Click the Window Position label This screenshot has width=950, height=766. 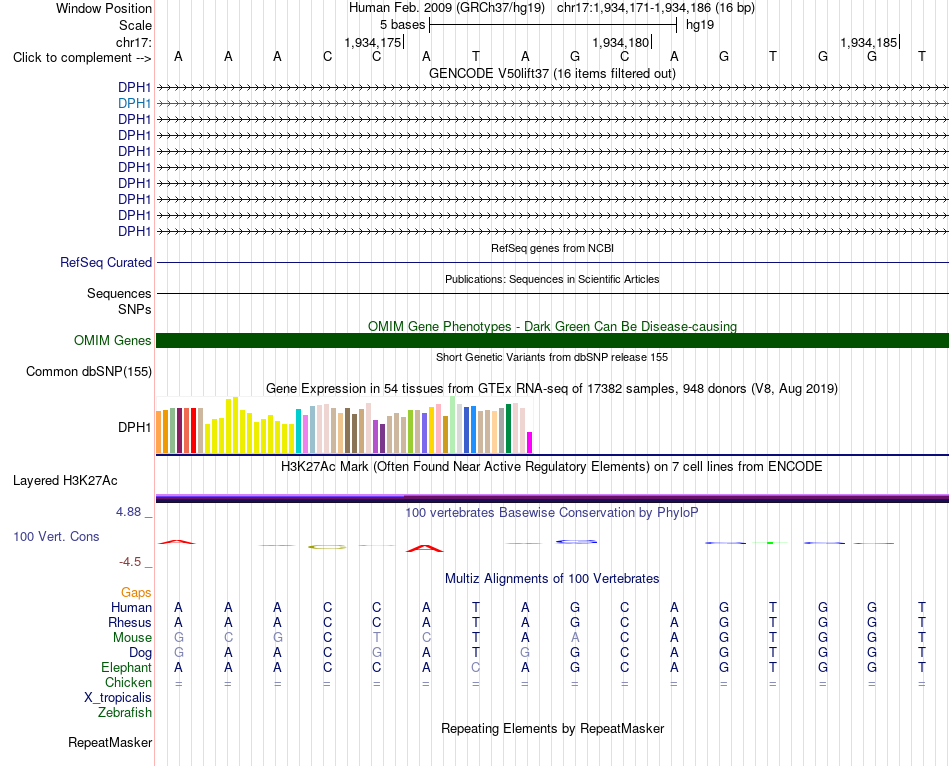tap(104, 8)
